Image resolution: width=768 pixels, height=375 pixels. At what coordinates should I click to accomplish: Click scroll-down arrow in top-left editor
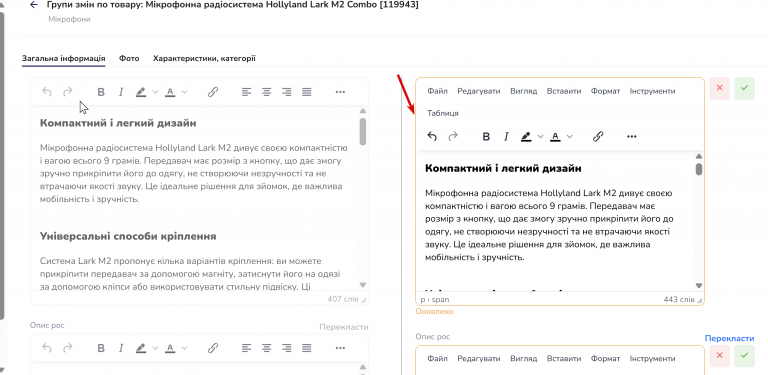pyautogui.click(x=363, y=284)
